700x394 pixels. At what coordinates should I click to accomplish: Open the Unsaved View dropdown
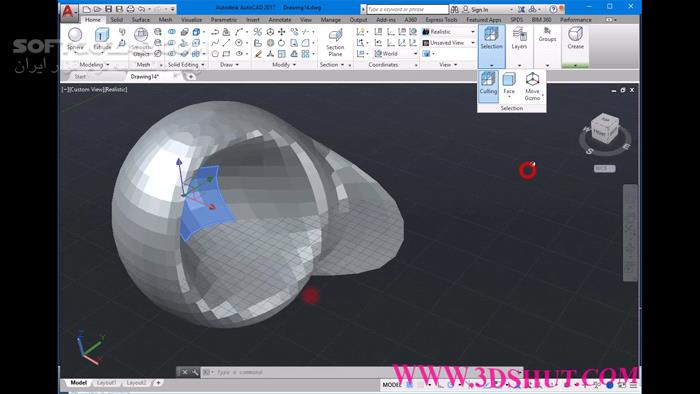tap(449, 43)
